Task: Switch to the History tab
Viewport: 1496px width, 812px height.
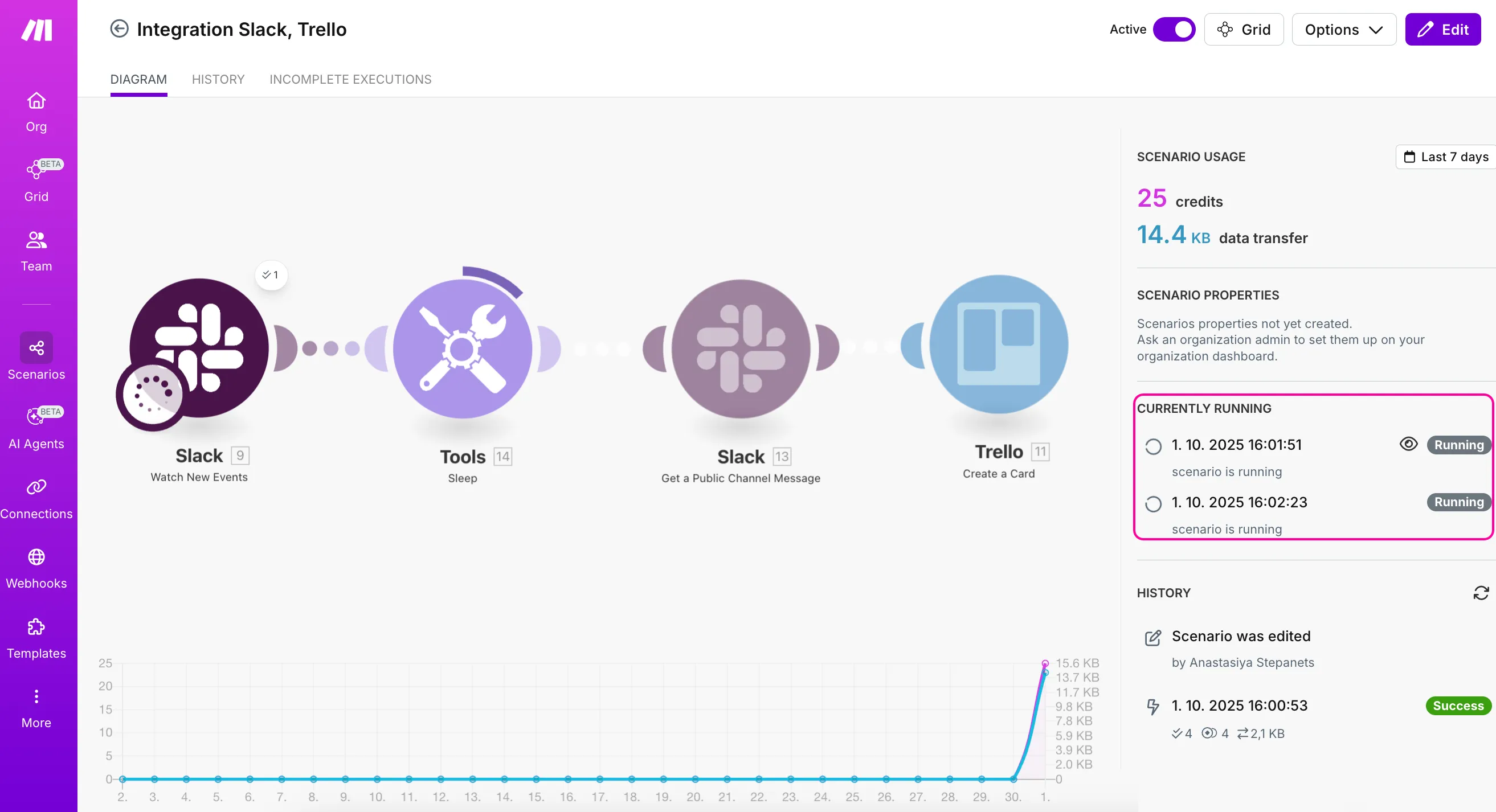Action: click(x=218, y=80)
